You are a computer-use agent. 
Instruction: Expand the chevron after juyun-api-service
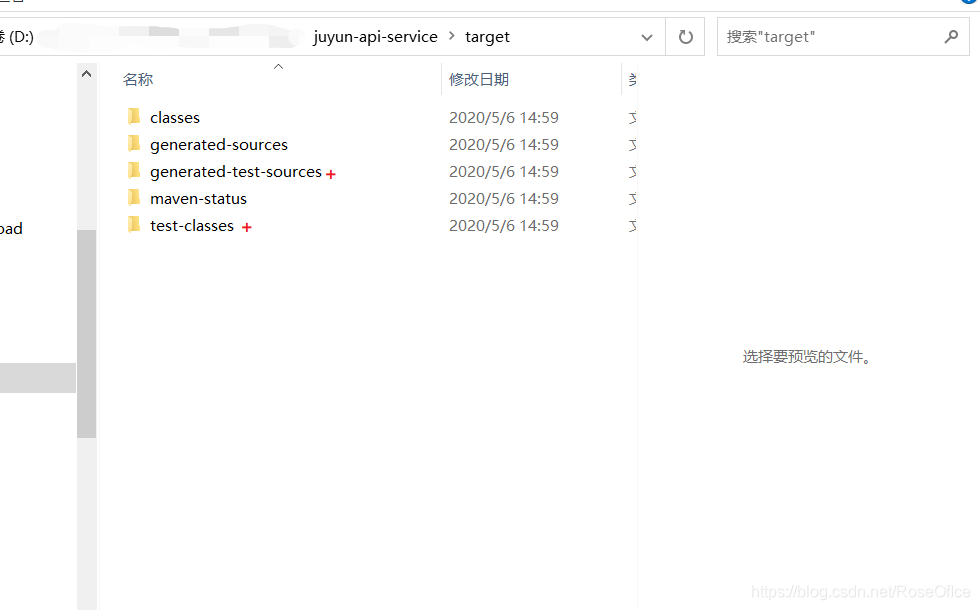click(451, 36)
